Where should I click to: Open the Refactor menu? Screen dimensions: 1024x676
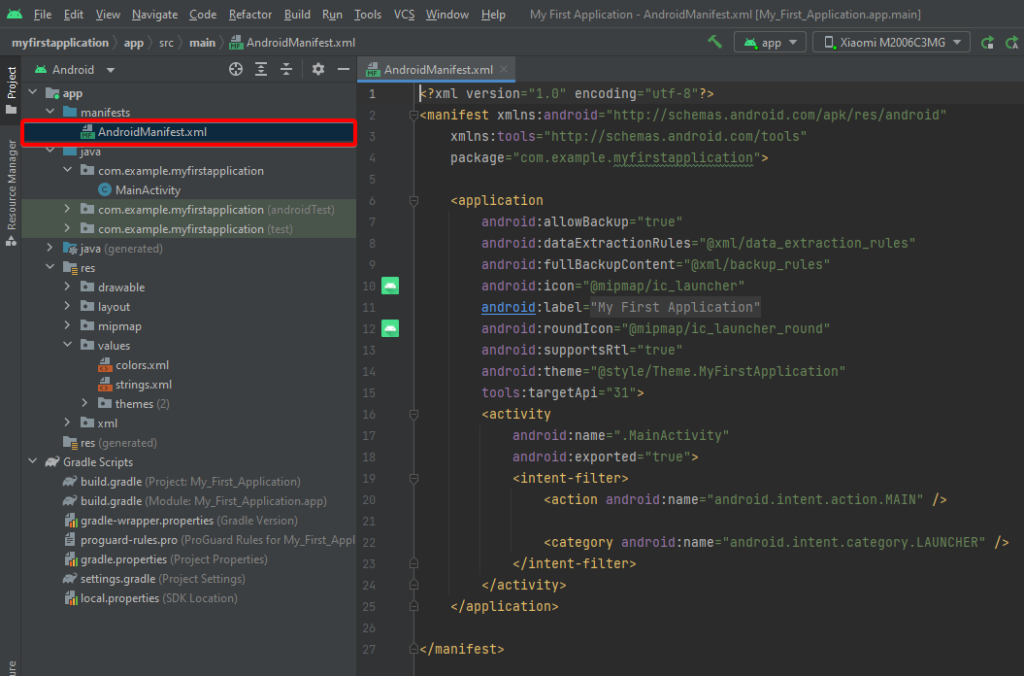click(x=250, y=14)
